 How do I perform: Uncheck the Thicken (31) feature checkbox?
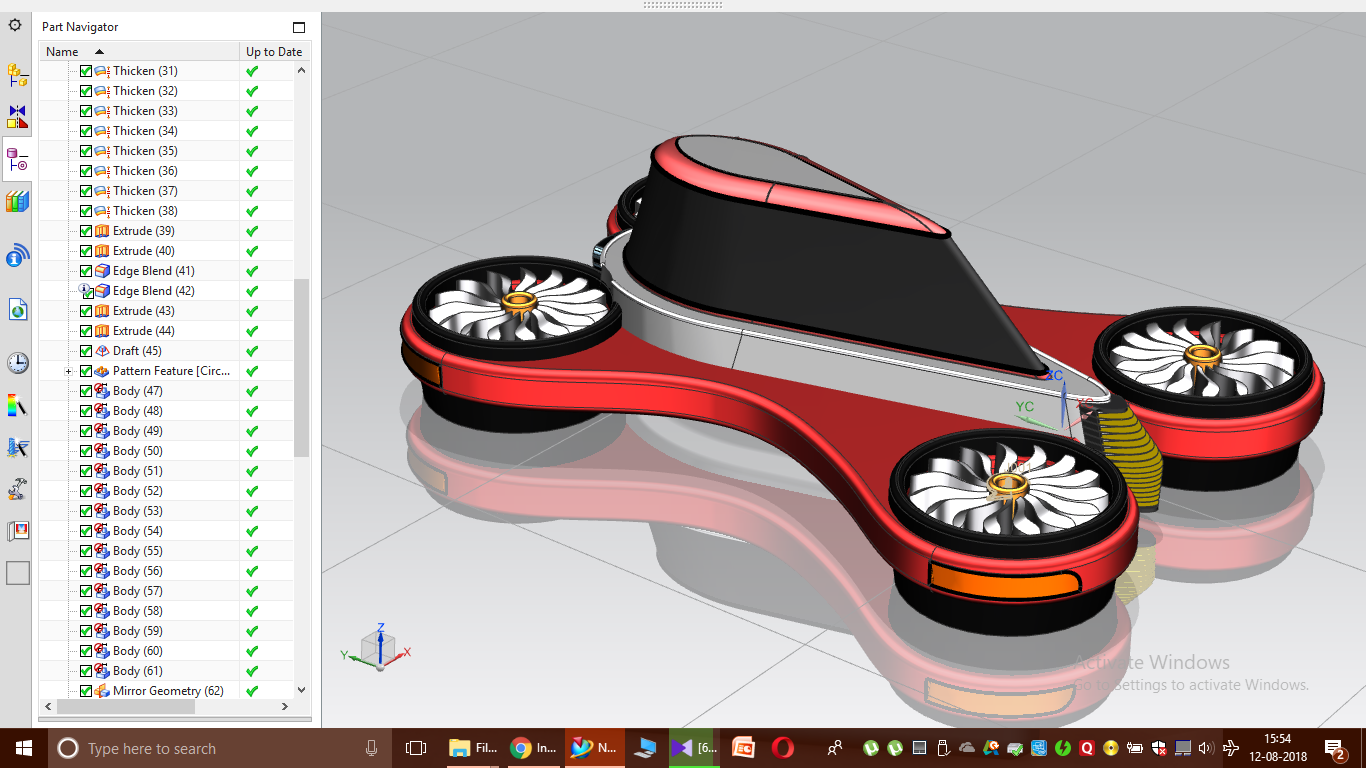point(85,71)
